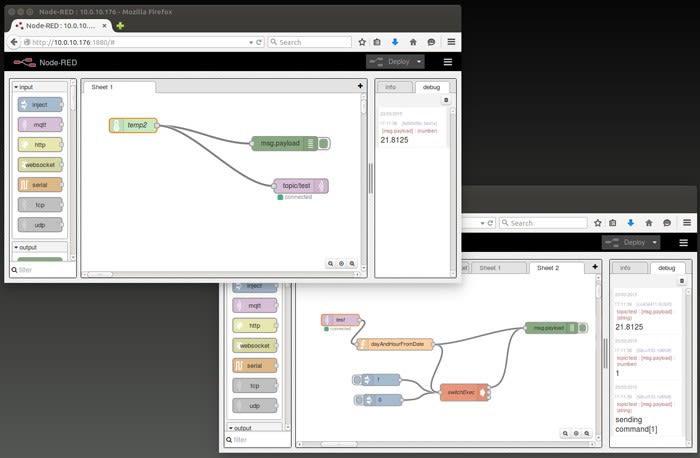Open debug sidebar tab in front window

click(x=432, y=87)
